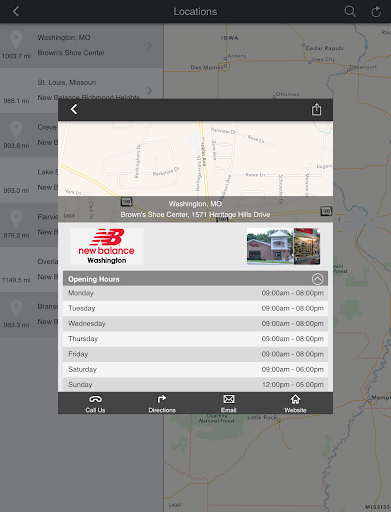Screen dimensions: 391x512
Task: Open Washington, MO entry chevron
Action: pos(150,46)
